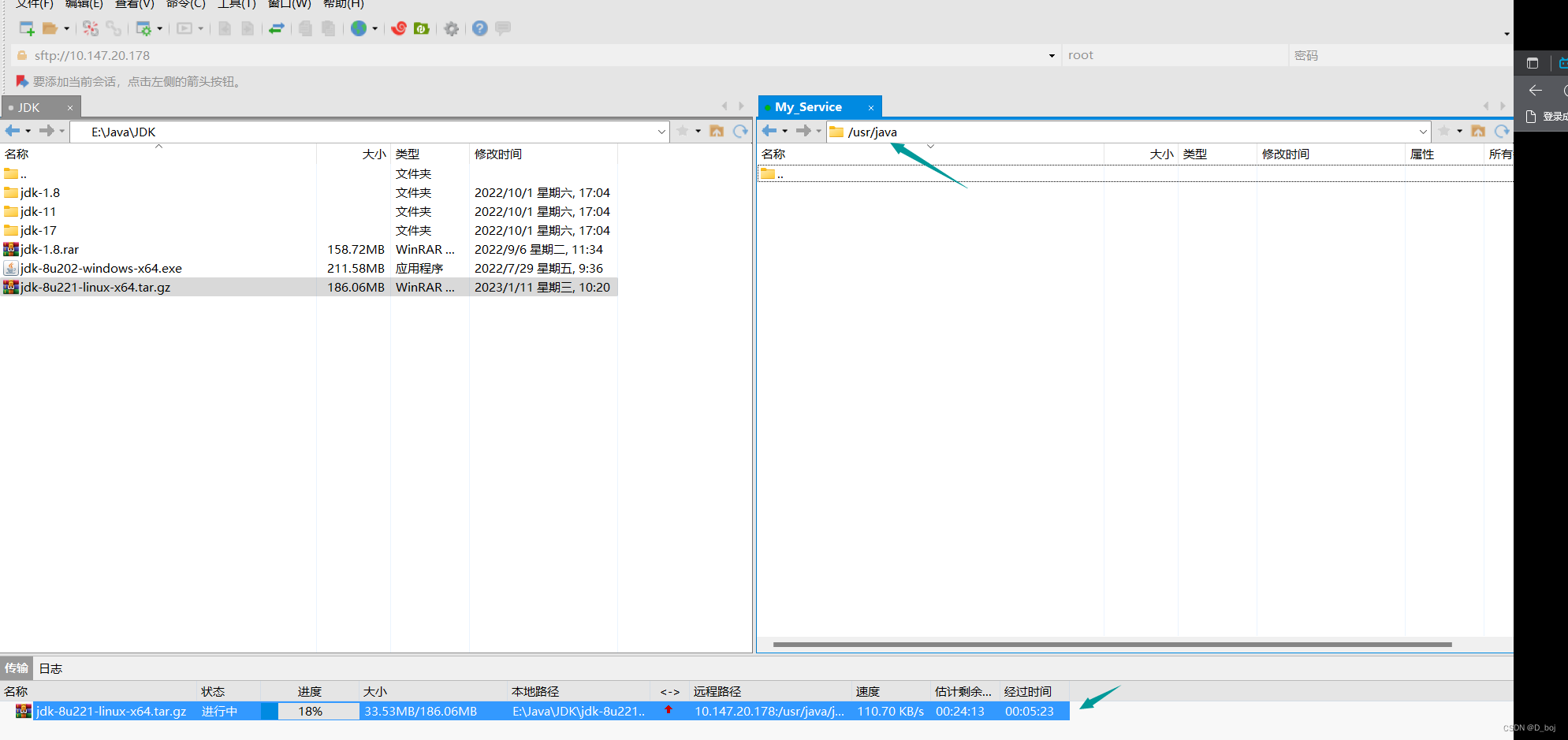1568x740 pixels.
Task: Open the Help menu
Action: tap(344, 4)
